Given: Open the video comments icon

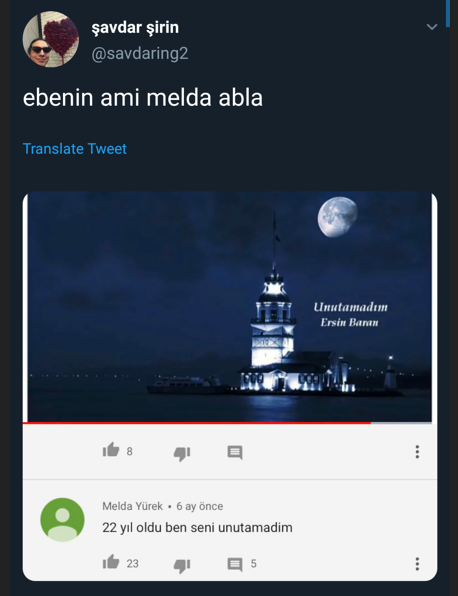Looking at the screenshot, I should (x=235, y=452).
